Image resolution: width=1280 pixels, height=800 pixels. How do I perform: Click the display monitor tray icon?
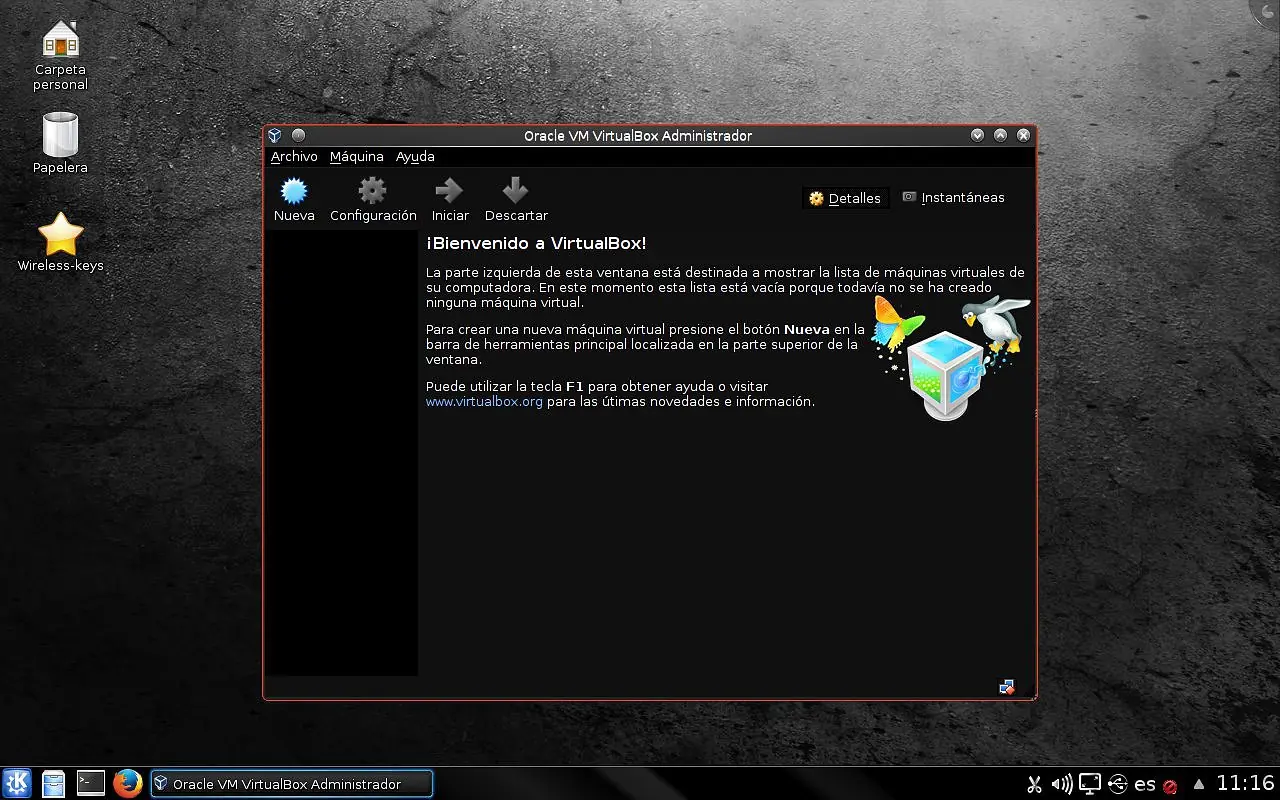(x=1090, y=784)
